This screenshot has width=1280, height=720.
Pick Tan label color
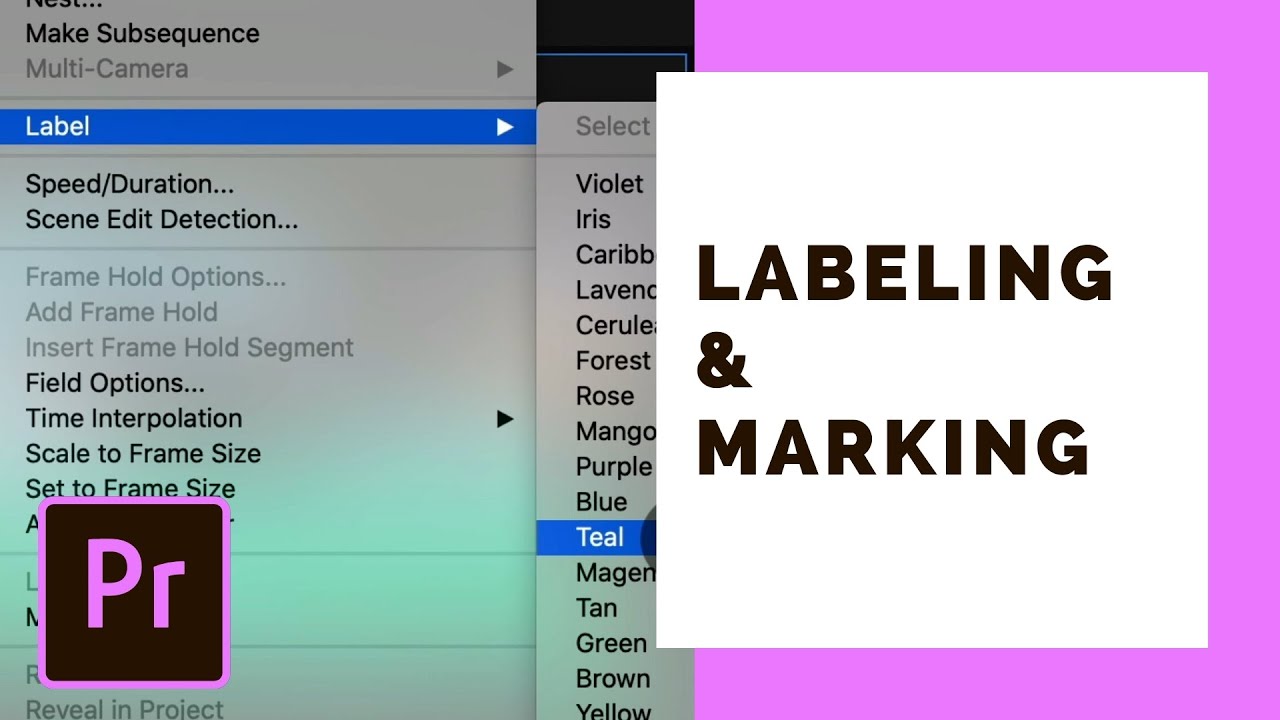(x=597, y=608)
